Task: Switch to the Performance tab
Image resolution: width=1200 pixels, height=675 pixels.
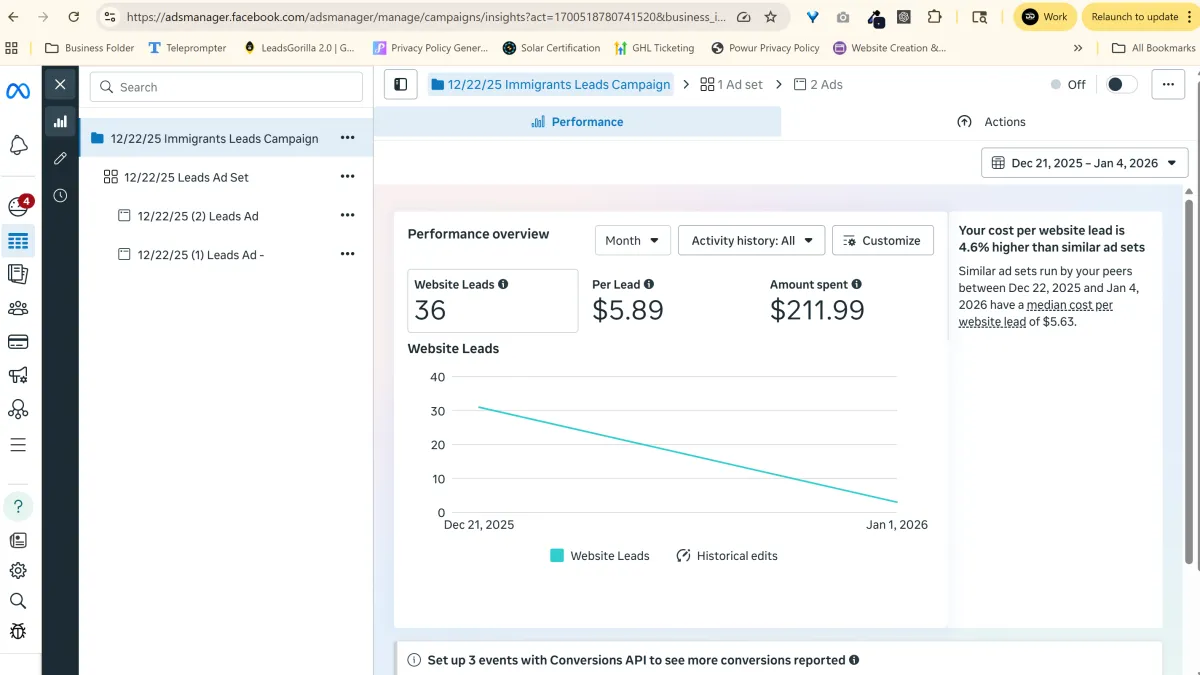Action: [x=577, y=122]
